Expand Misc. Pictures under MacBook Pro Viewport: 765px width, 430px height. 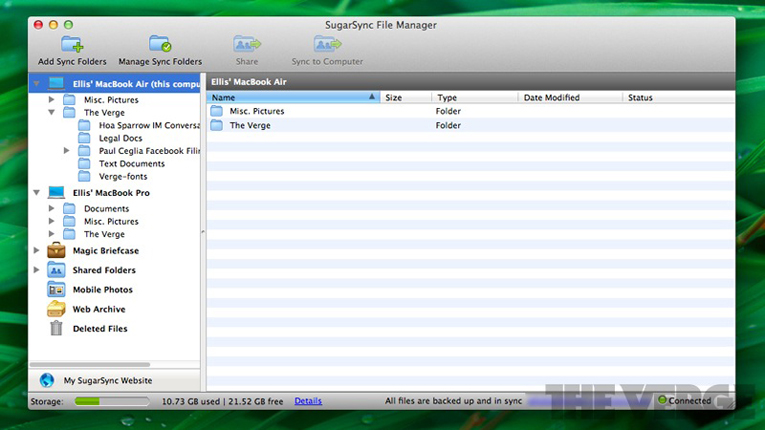(51, 221)
